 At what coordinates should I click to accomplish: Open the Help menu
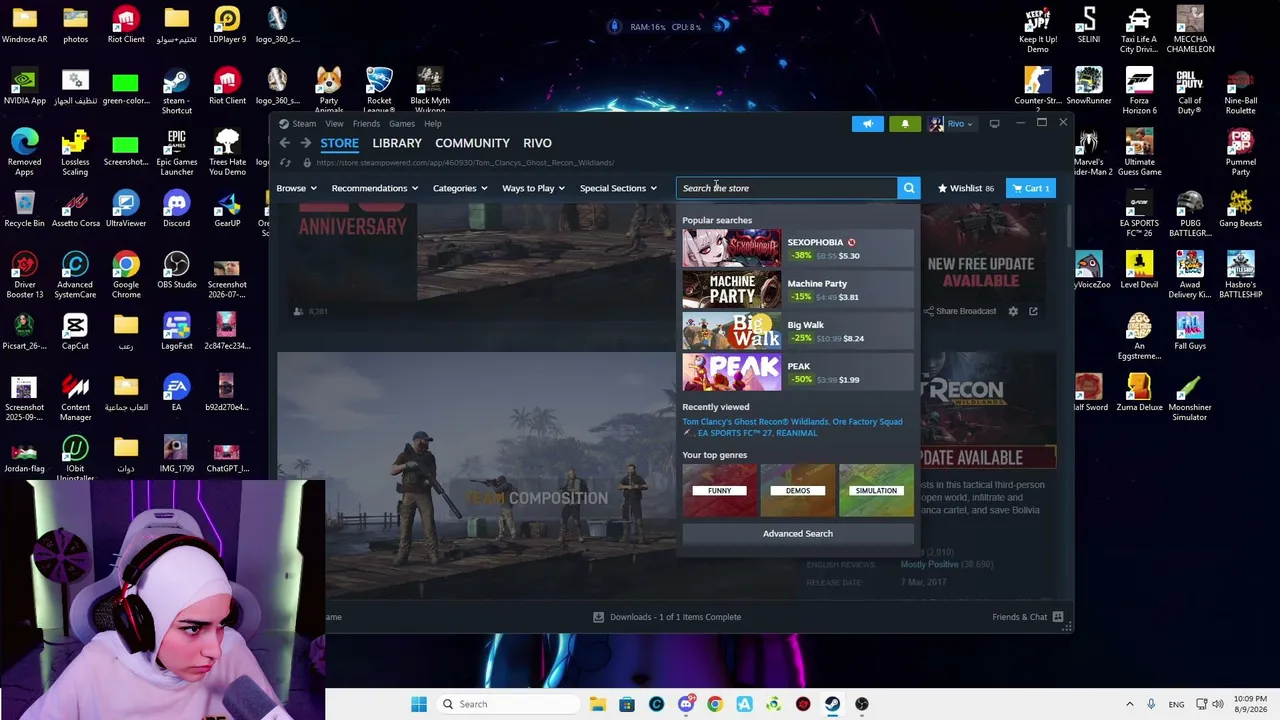[x=433, y=124]
